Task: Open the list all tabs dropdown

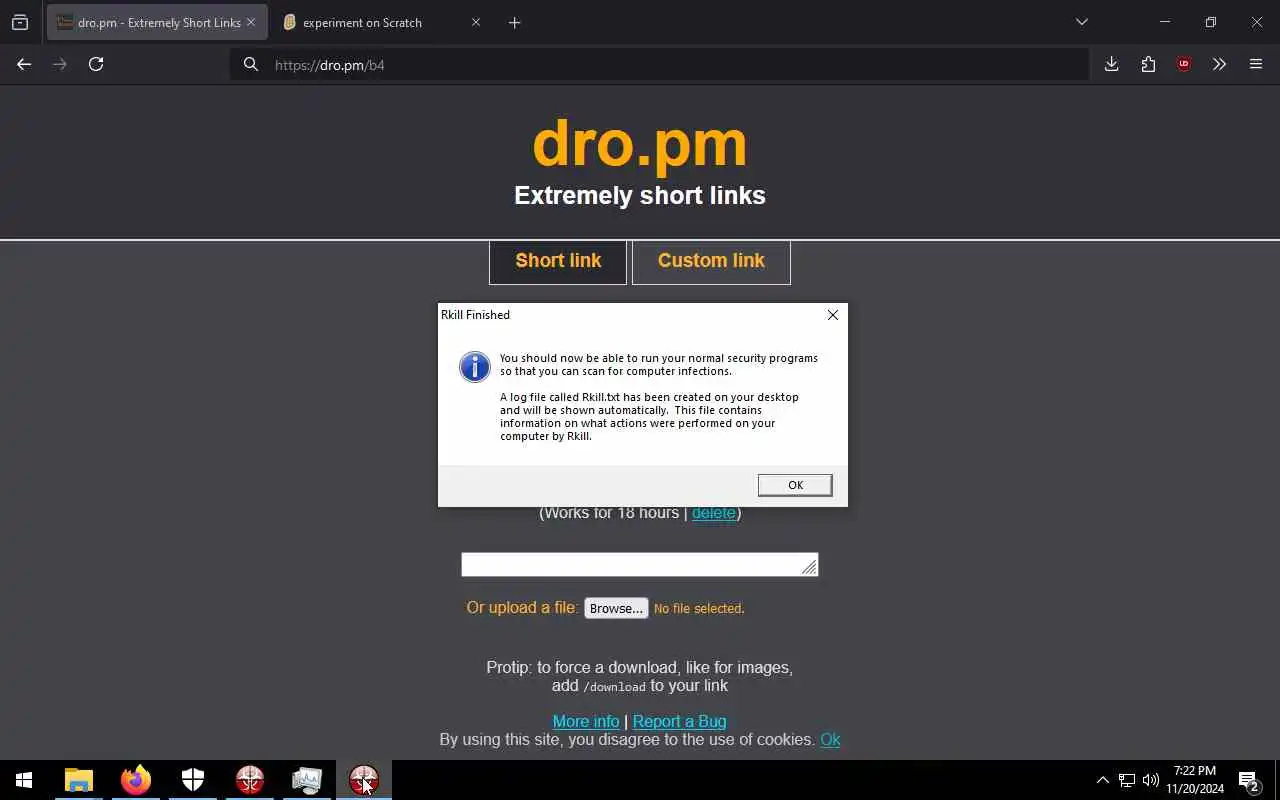Action: (x=1081, y=22)
